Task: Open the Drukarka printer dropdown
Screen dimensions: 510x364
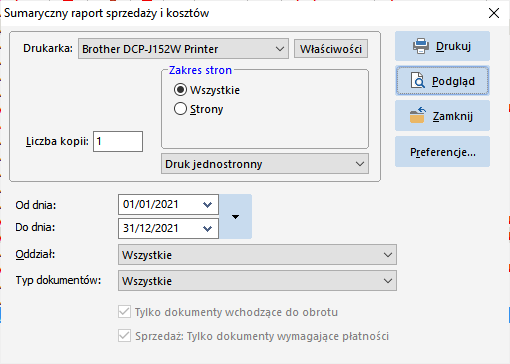Action: (x=183, y=49)
